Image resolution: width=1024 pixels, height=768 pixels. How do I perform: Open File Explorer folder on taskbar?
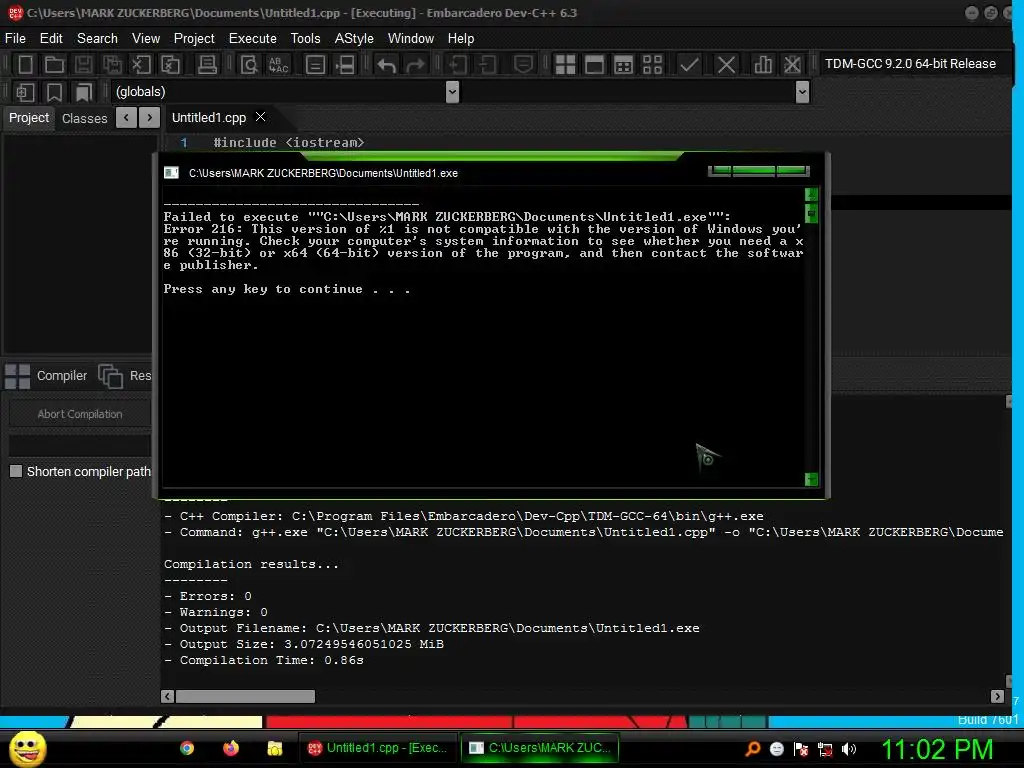(275, 748)
